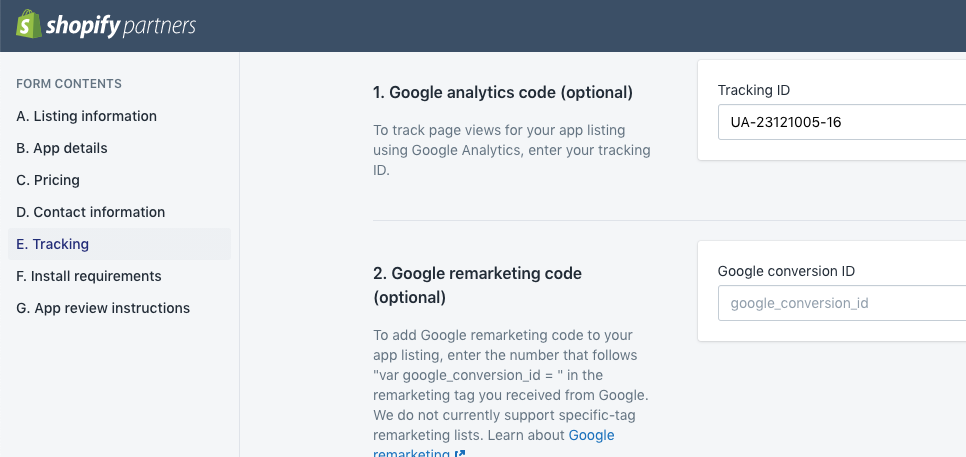Click the Shopify shopping bag logo
Image resolution: width=966 pixels, height=457 pixels.
(28, 24)
